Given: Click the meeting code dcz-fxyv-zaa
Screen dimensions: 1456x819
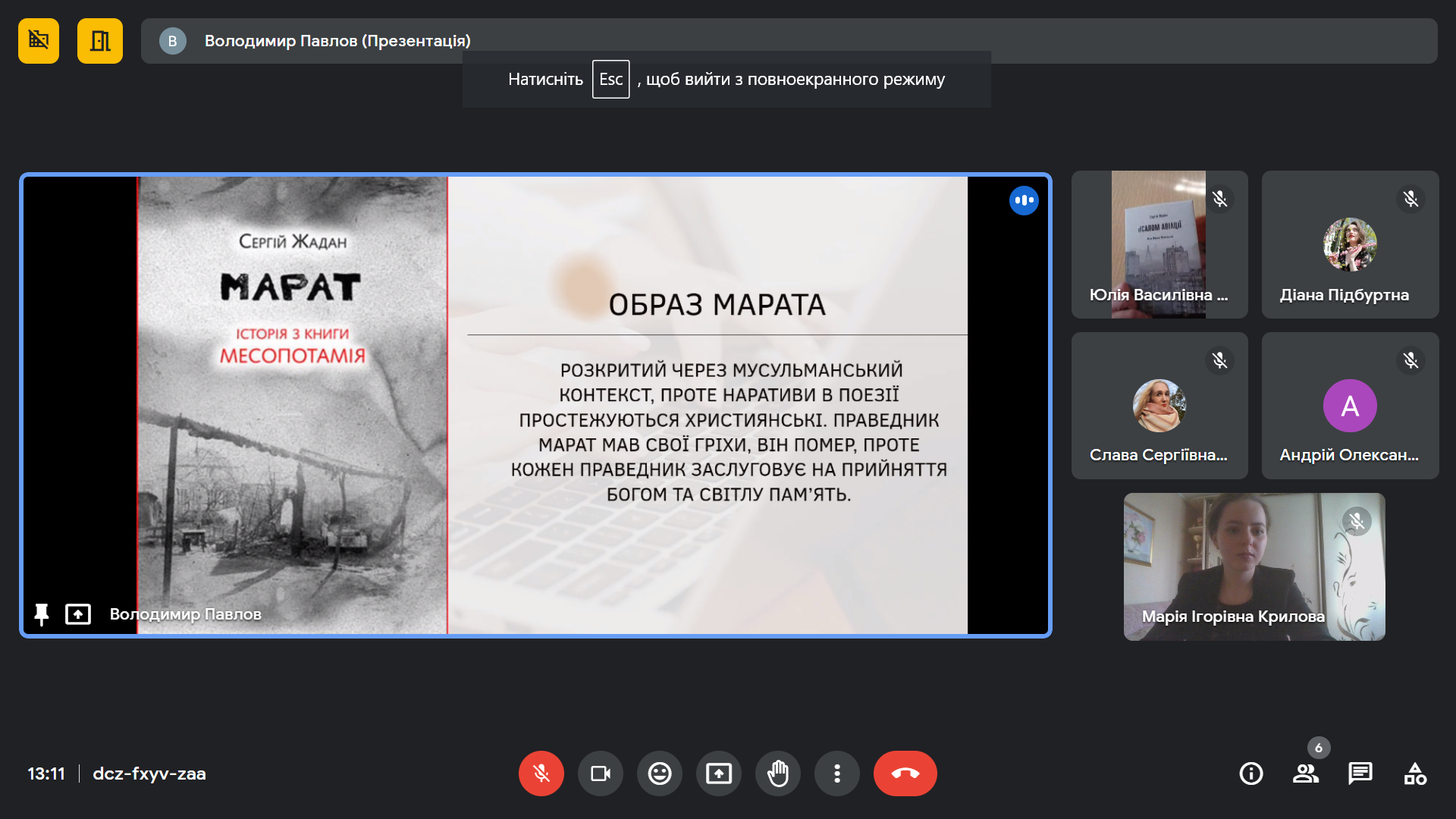Looking at the screenshot, I should click(x=149, y=773).
